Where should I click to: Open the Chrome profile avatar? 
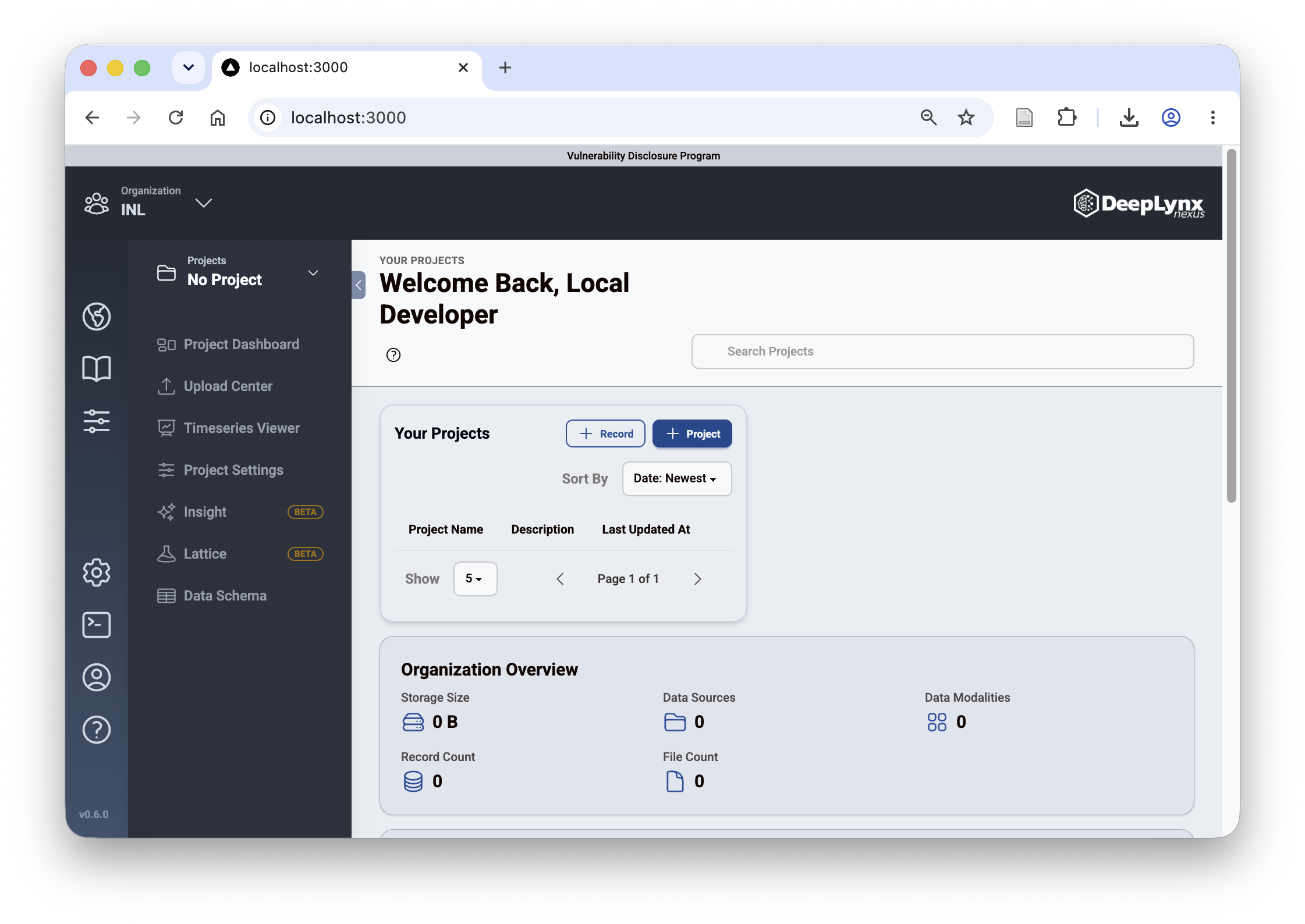(1171, 118)
